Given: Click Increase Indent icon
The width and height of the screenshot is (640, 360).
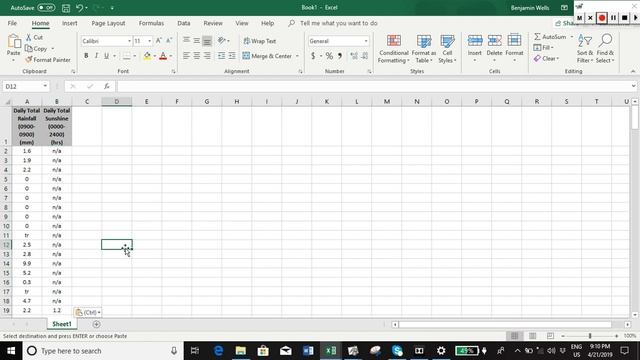Looking at the screenshot, I should [x=232, y=56].
